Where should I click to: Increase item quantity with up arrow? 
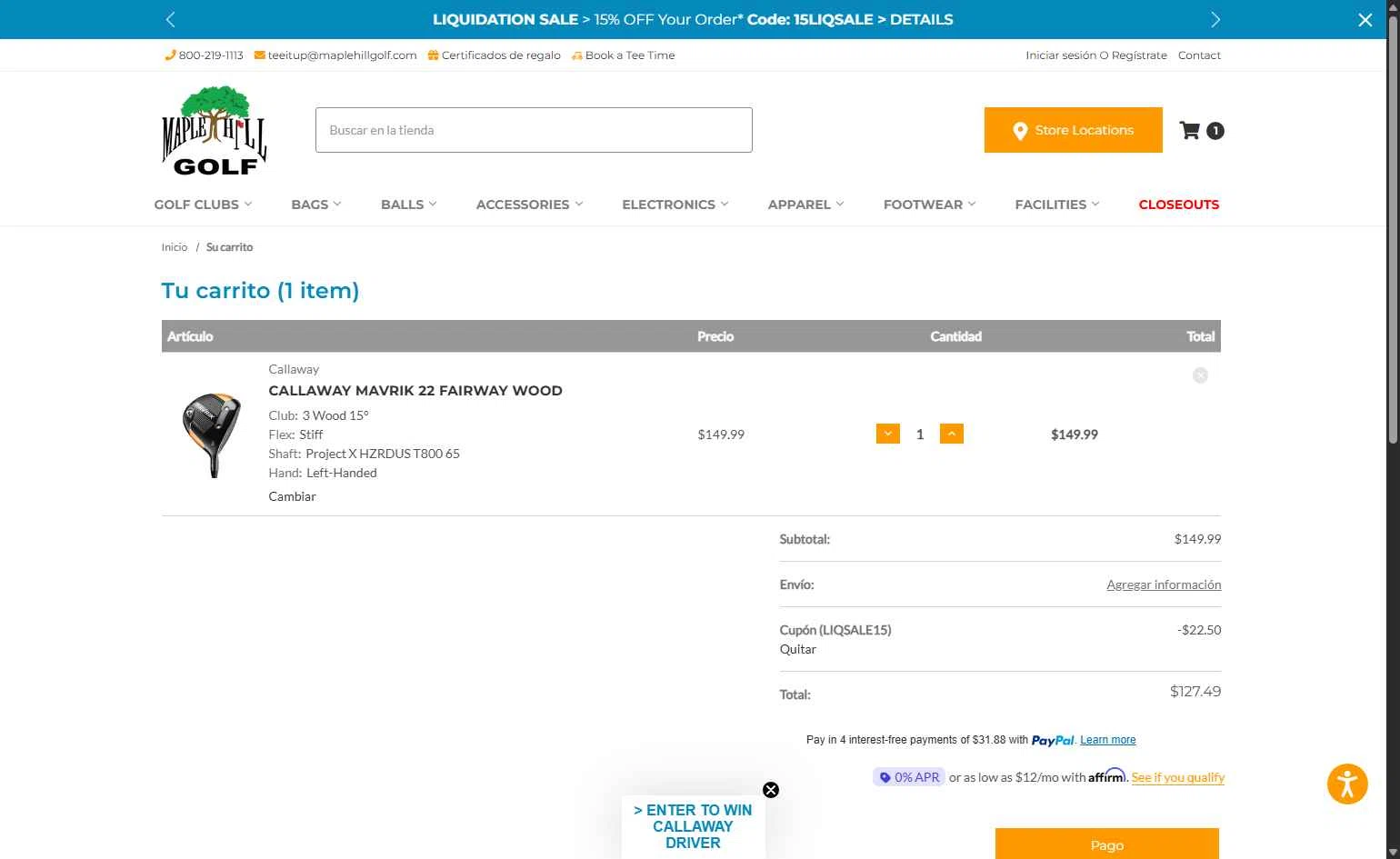(x=952, y=434)
